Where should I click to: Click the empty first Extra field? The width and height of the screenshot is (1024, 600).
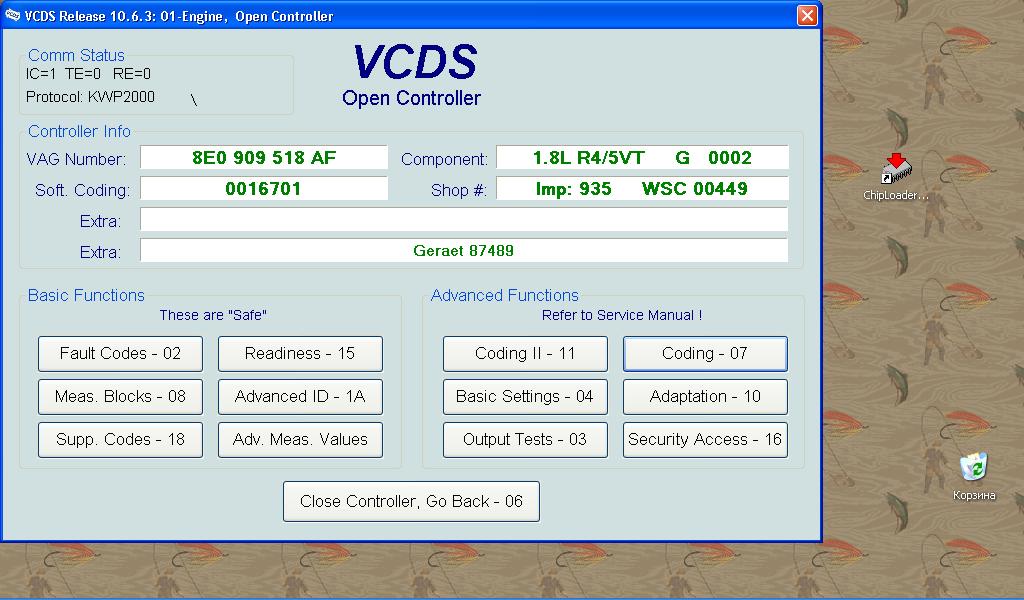(x=464, y=219)
